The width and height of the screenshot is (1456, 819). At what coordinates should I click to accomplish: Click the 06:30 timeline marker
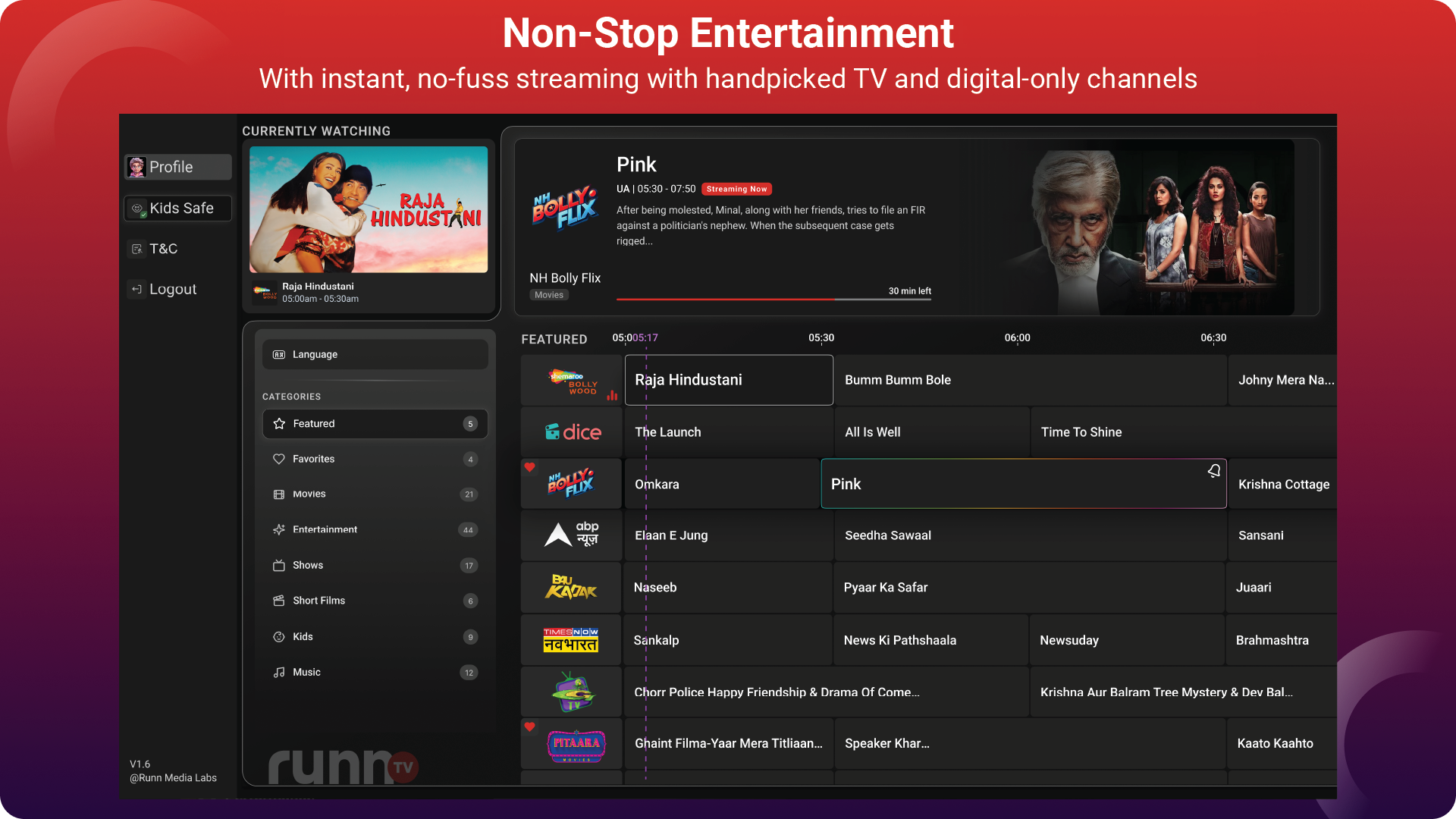coord(1213,338)
